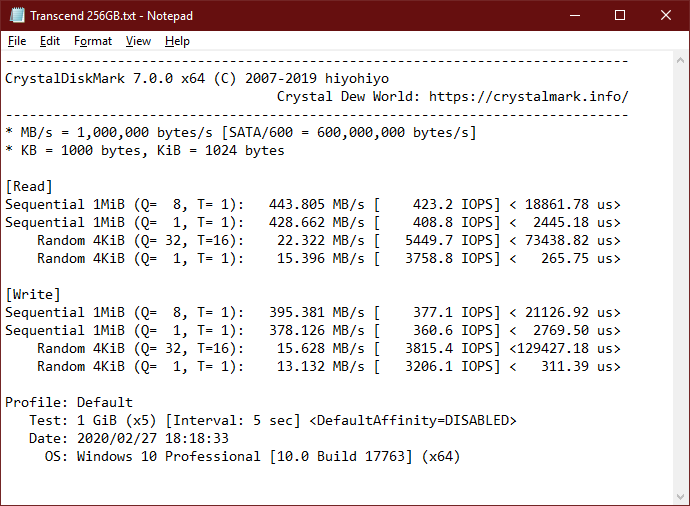Click the Date 2020/02/27 line

pos(129,438)
